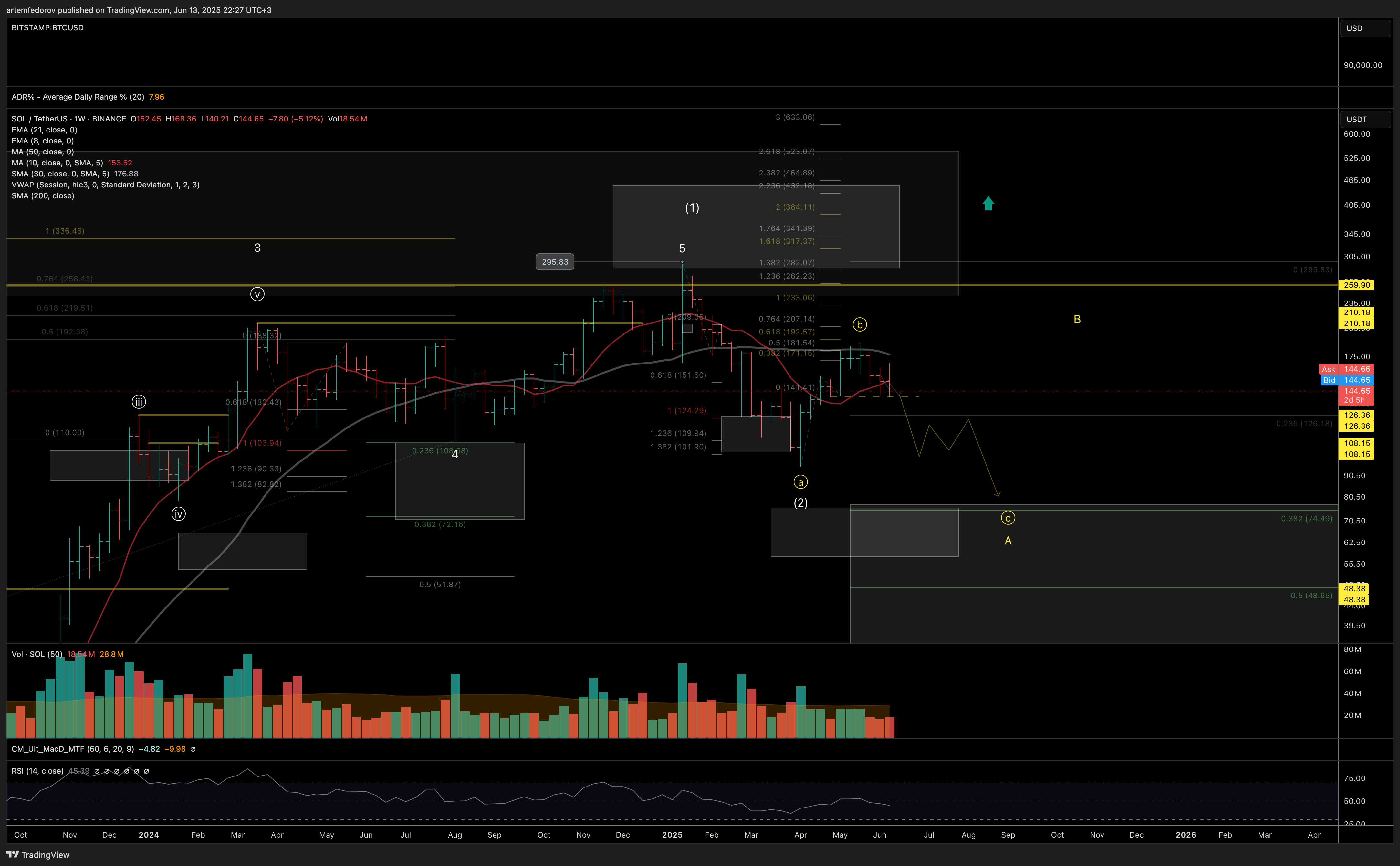1400x866 pixels.
Task: Select the circled b wave label
Action: (x=860, y=325)
